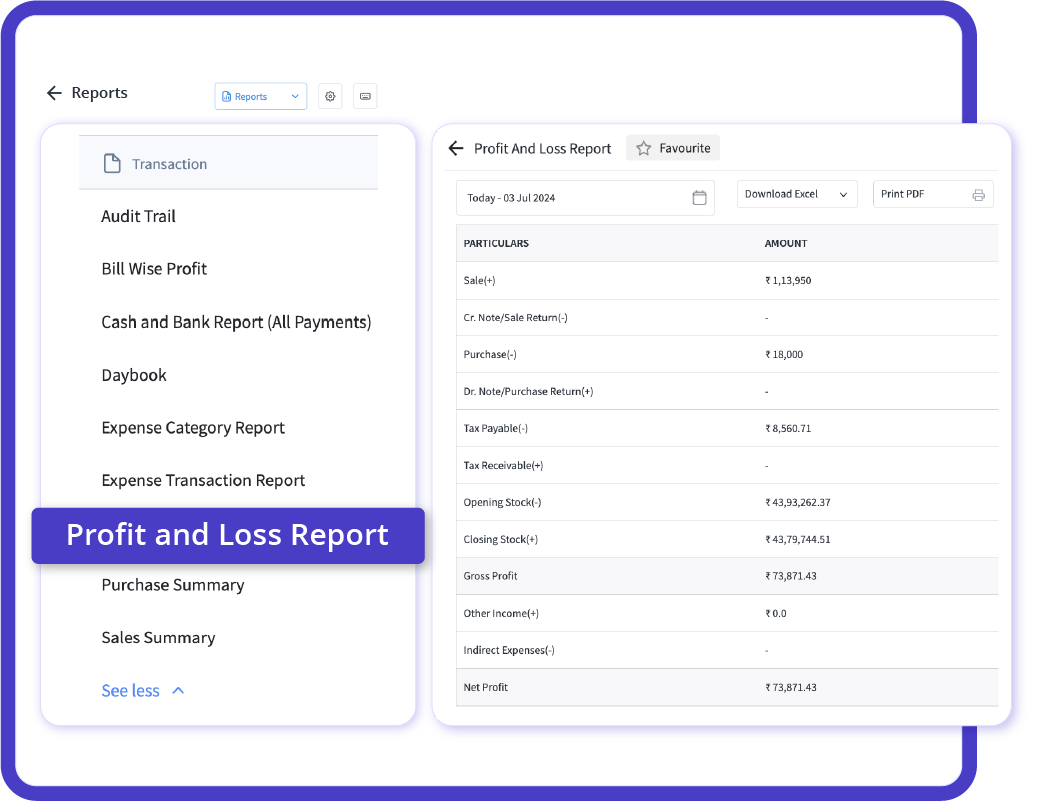1041x801 pixels.
Task: Open the Profit and Loss Report
Action: (x=227, y=535)
